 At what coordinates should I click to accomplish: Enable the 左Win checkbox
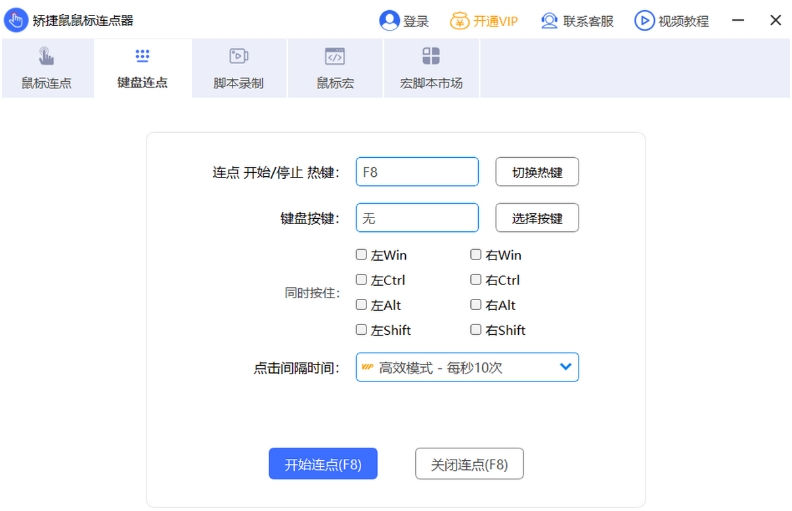(x=361, y=254)
